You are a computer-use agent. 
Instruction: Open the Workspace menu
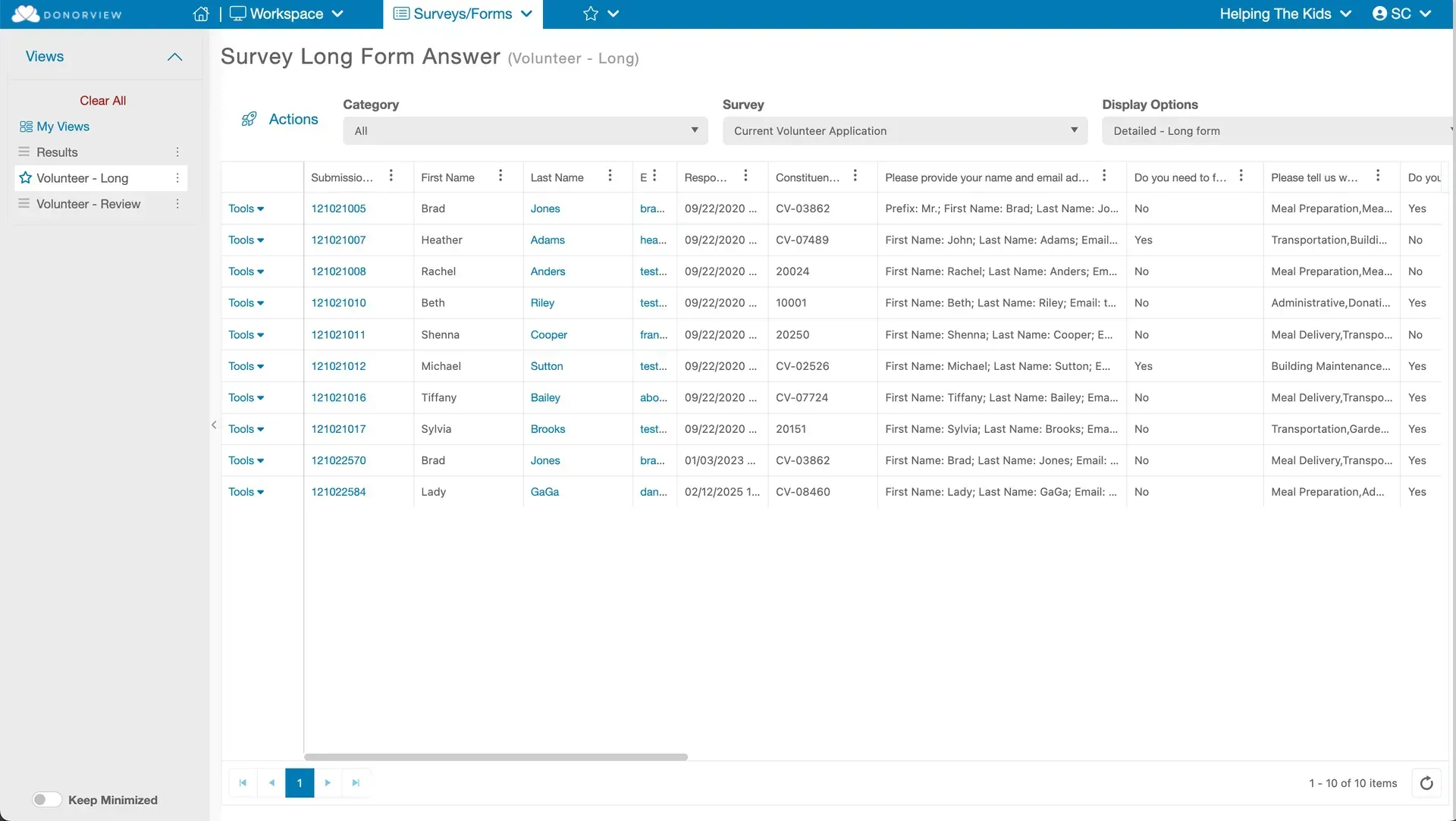pos(287,14)
